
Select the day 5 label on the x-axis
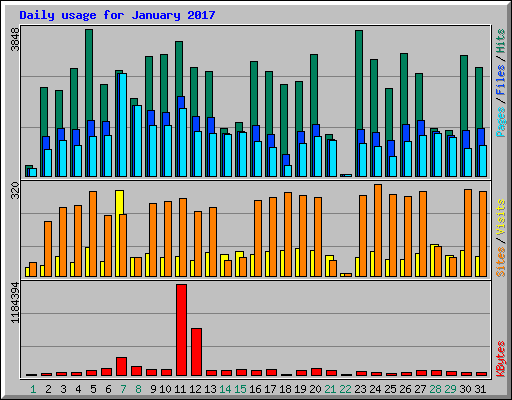click(x=93, y=389)
